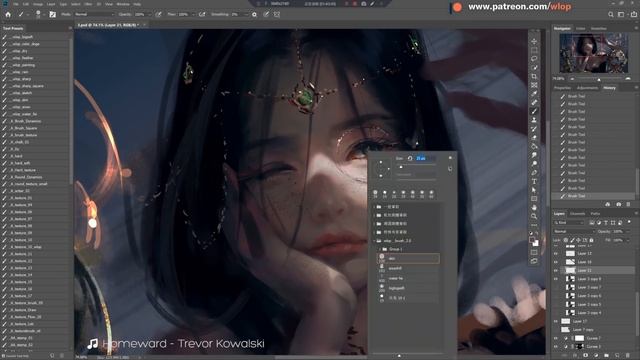Select the Path Selection arrow tool
The width and height of the screenshot is (640, 360).
tap(534, 190)
